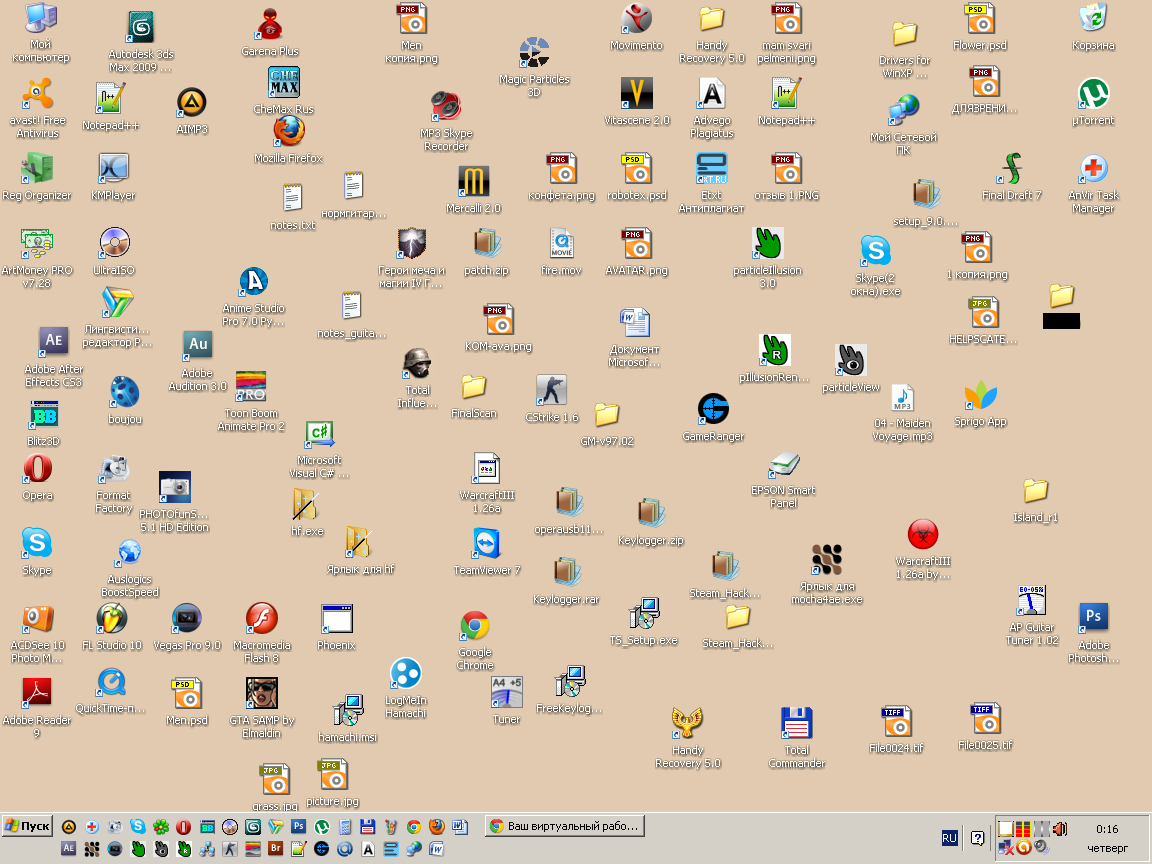Viewport: 1152px width, 864px height.
Task: Open the µTorrent desktop icon
Action: [1093, 95]
